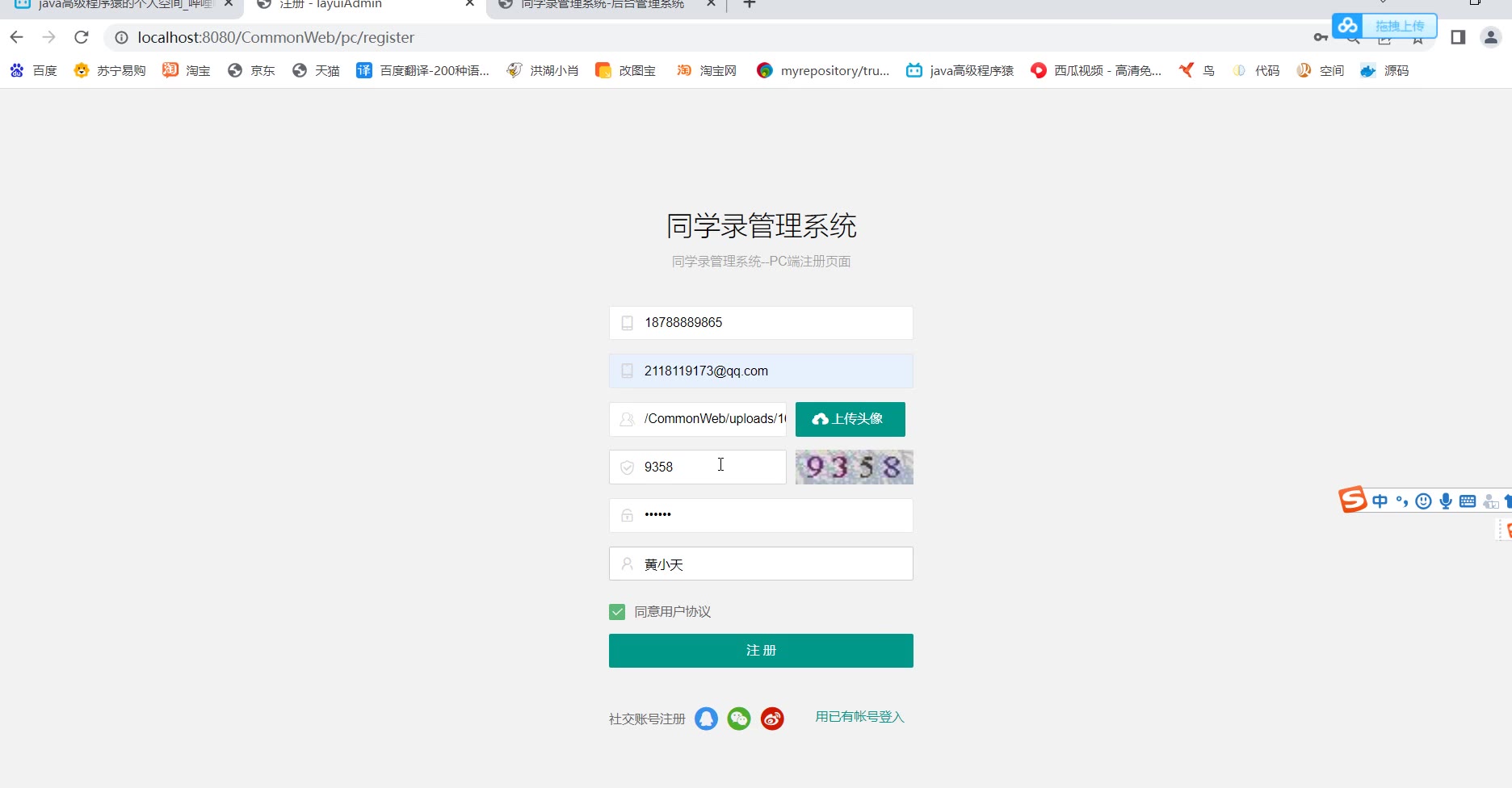This screenshot has width=1512, height=788.
Task: Reload the register page
Action: pos(82,37)
